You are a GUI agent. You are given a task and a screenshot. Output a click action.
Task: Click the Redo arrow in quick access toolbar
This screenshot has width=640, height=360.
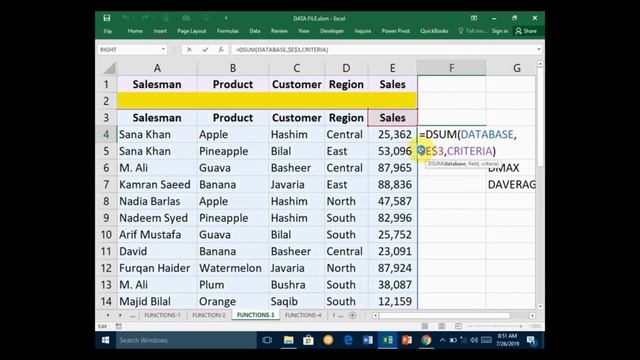pyautogui.click(x=145, y=18)
